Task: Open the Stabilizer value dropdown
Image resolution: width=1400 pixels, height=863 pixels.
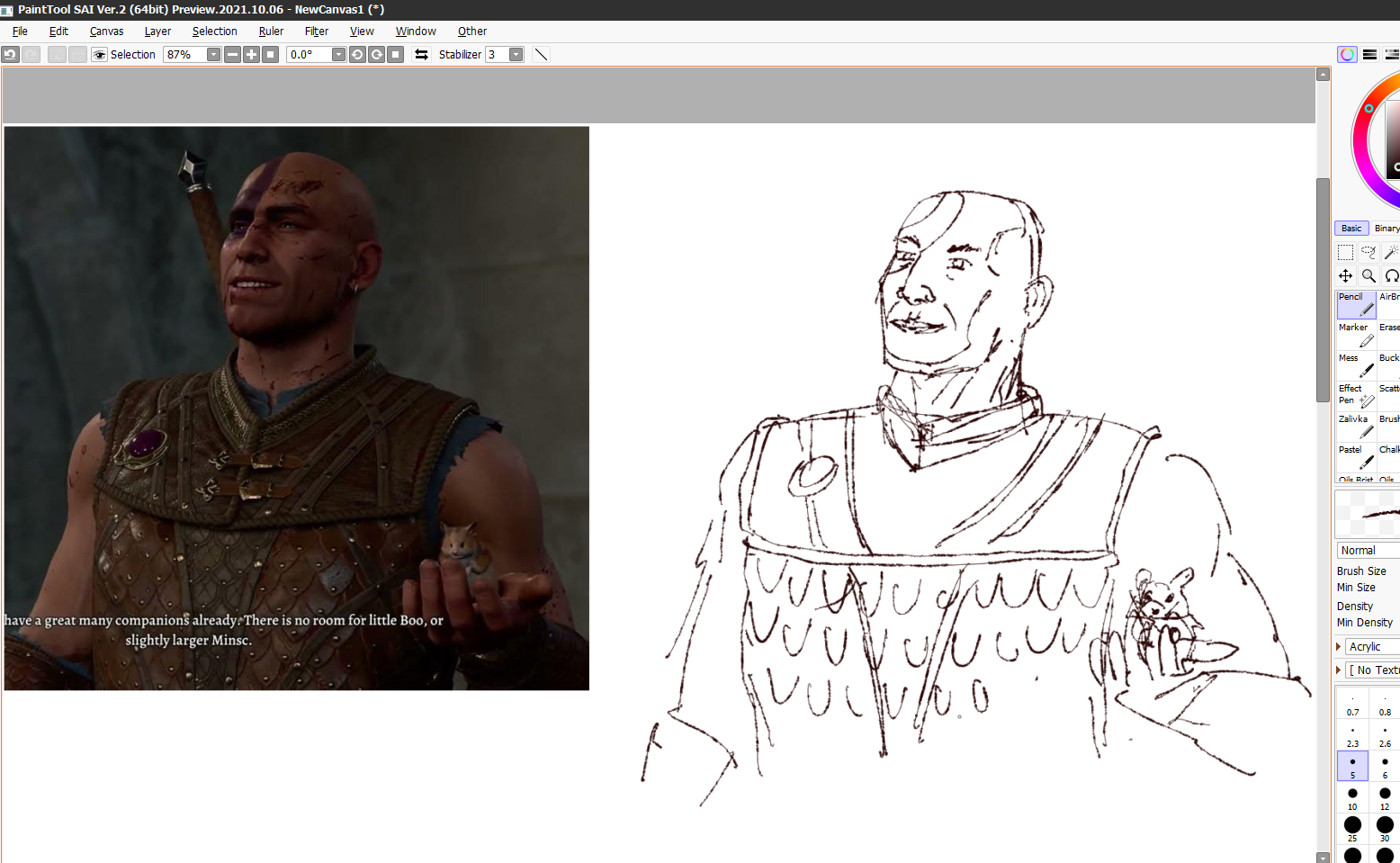Action: coord(516,55)
